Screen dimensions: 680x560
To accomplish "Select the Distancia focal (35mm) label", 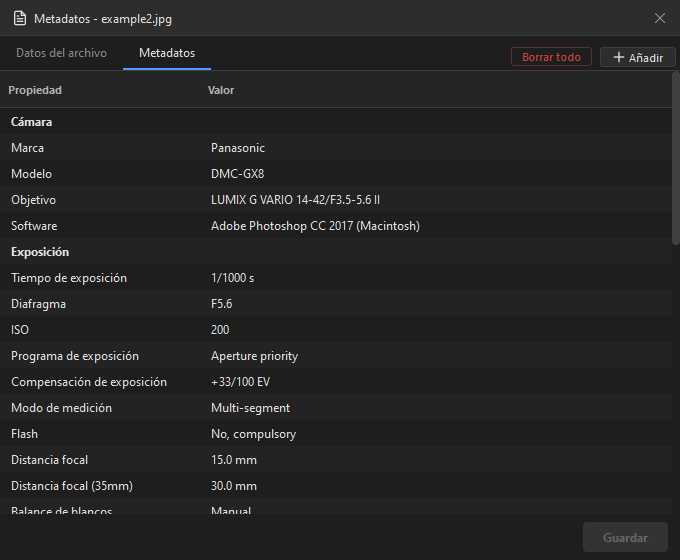I will pyautogui.click(x=72, y=486).
